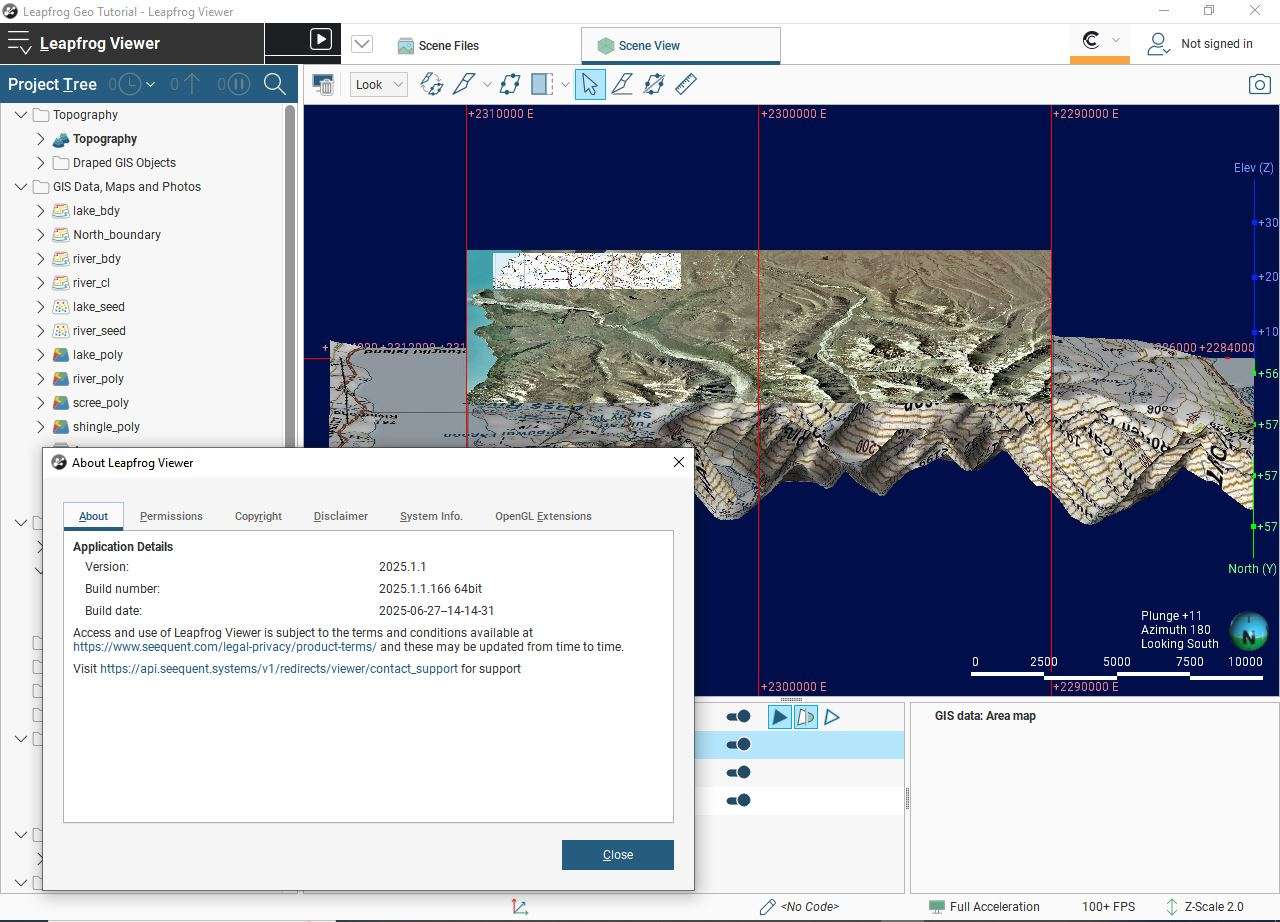Viewport: 1280px width, 922px height.
Task: Switch to the System Info. tab
Action: pos(431,516)
